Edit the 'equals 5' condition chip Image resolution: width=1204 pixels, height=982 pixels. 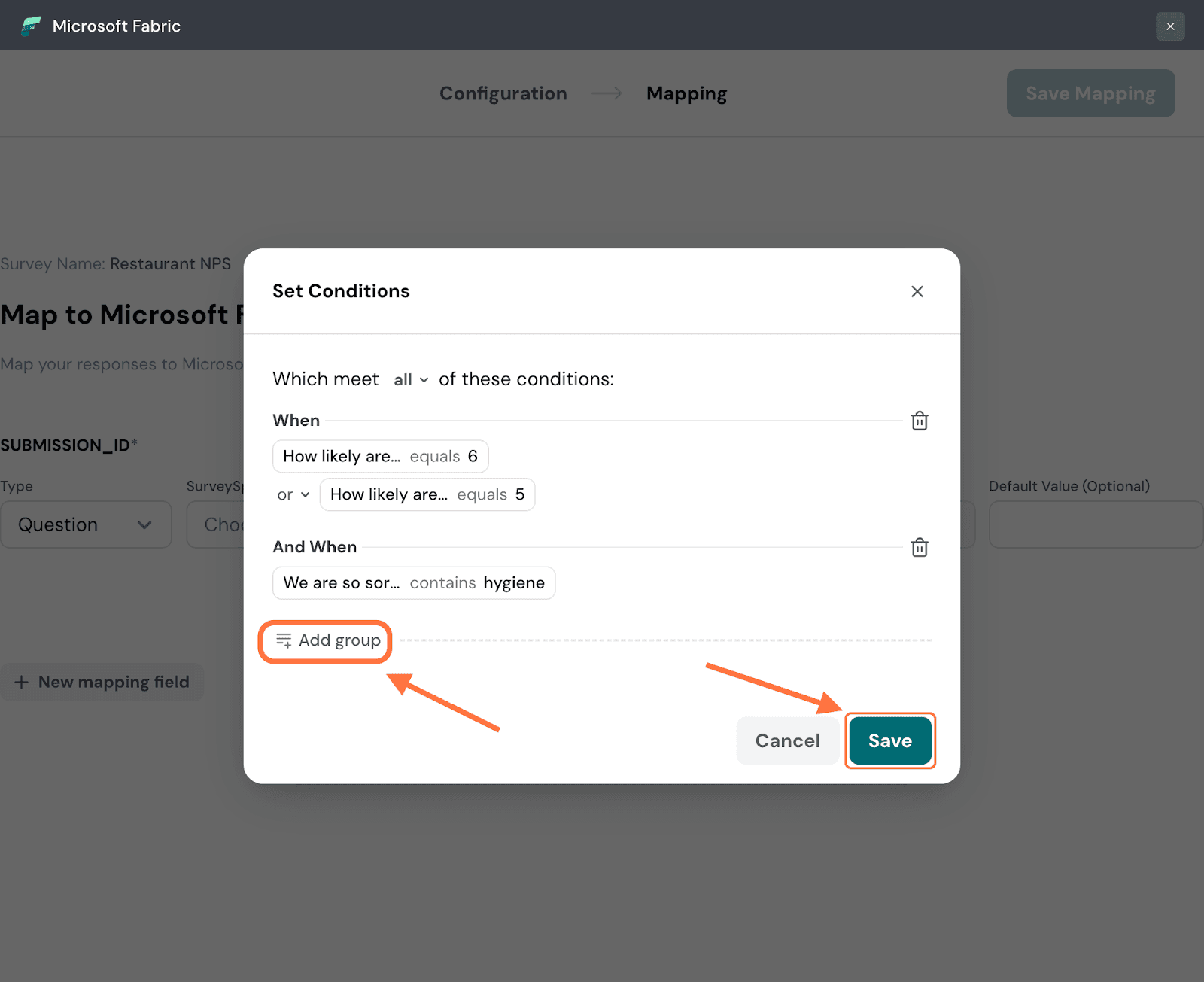tap(427, 494)
